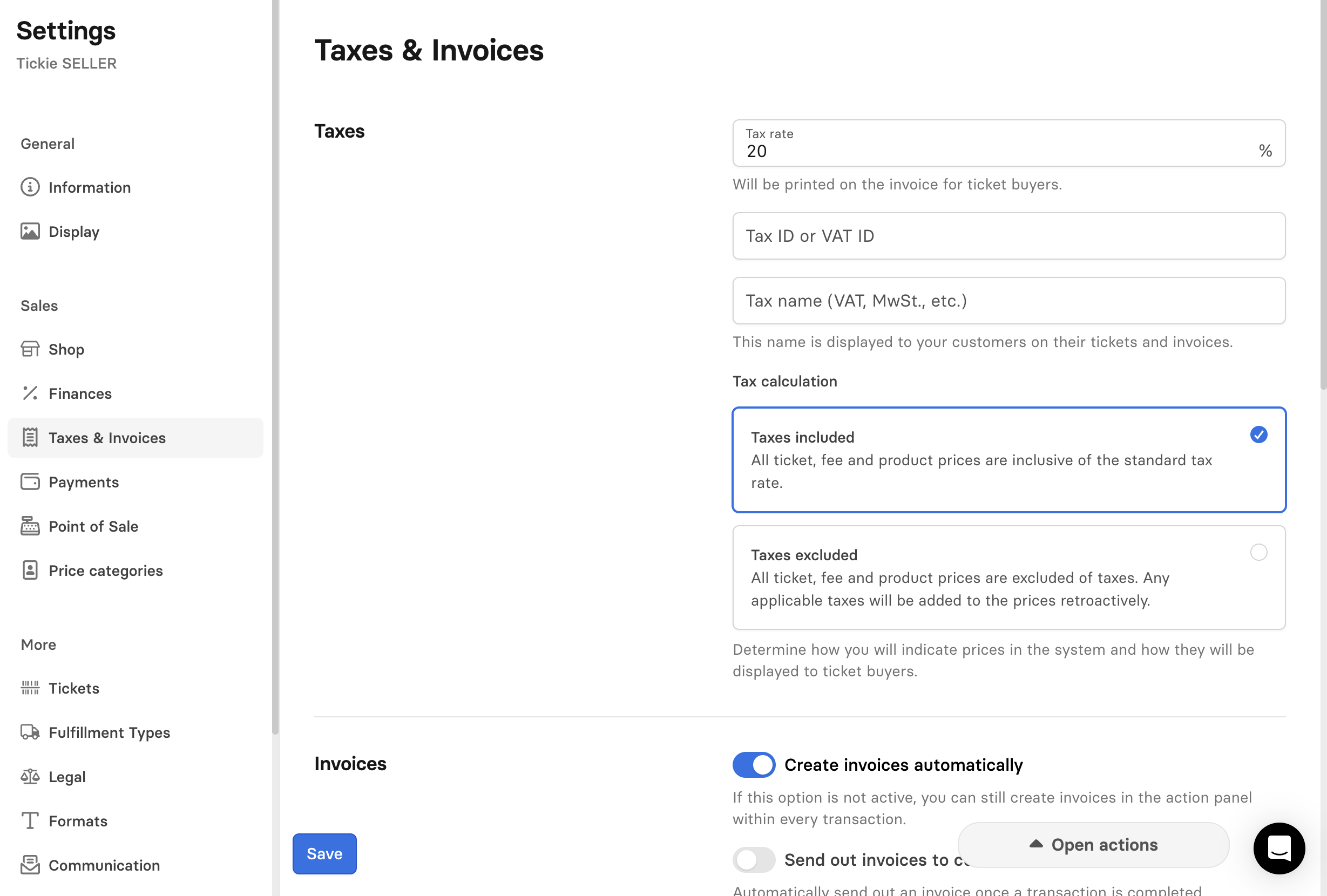This screenshot has width=1327, height=896.
Task: Open the Tickets settings section
Action: [x=73, y=688]
